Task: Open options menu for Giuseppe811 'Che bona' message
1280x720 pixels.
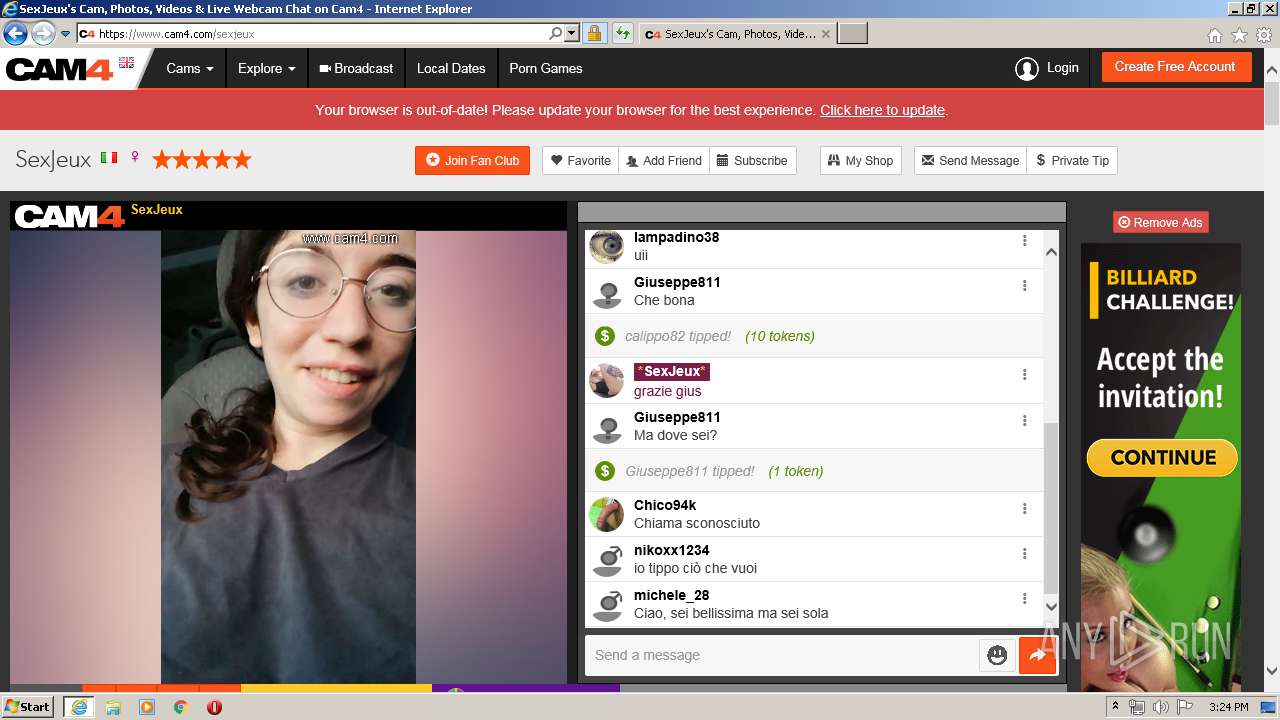Action: [1024, 286]
